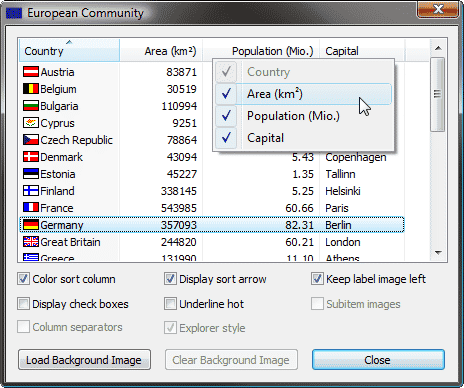Select the Czech Republic row name

(76, 140)
